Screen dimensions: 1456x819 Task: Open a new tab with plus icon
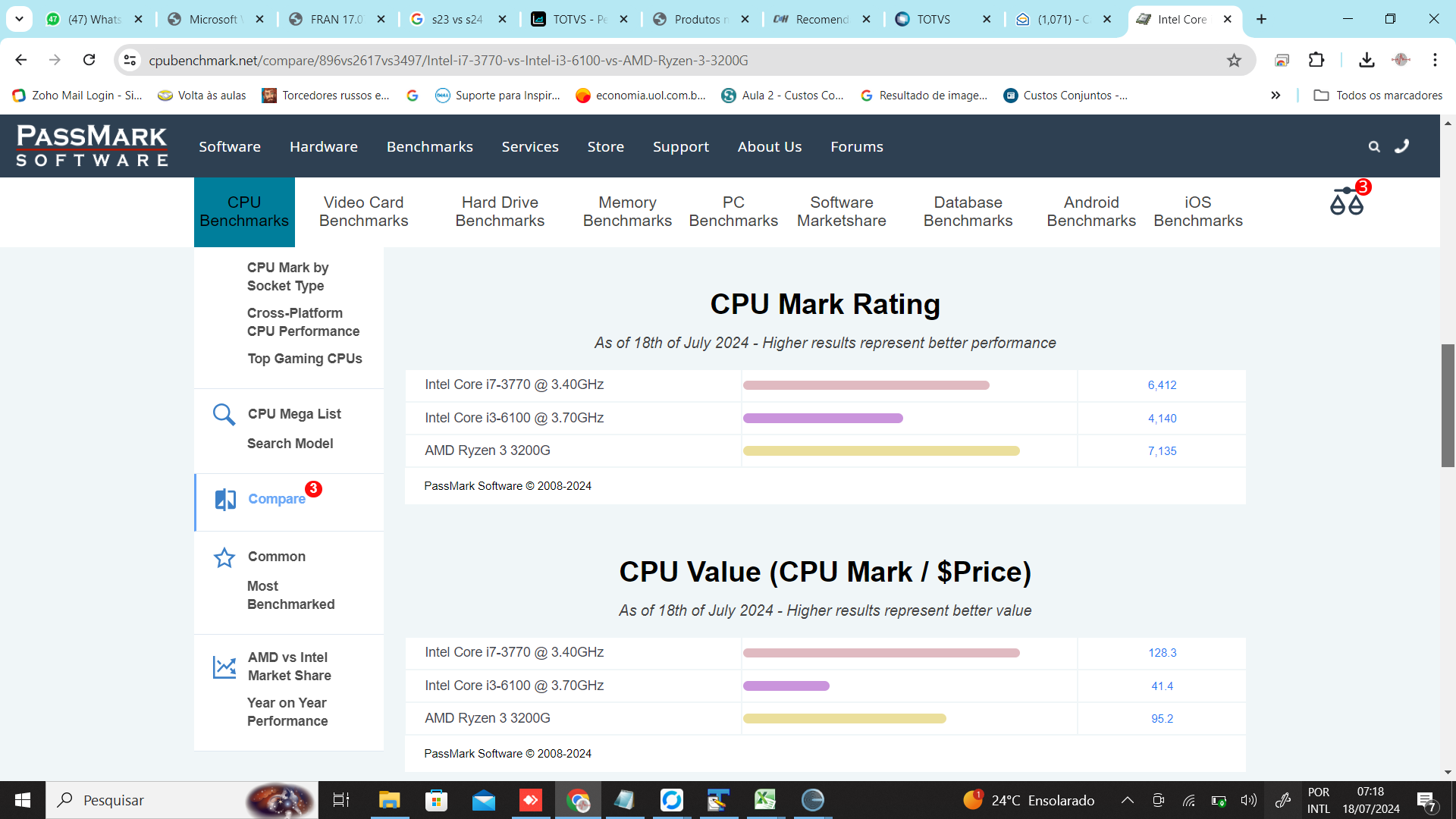(x=1261, y=19)
